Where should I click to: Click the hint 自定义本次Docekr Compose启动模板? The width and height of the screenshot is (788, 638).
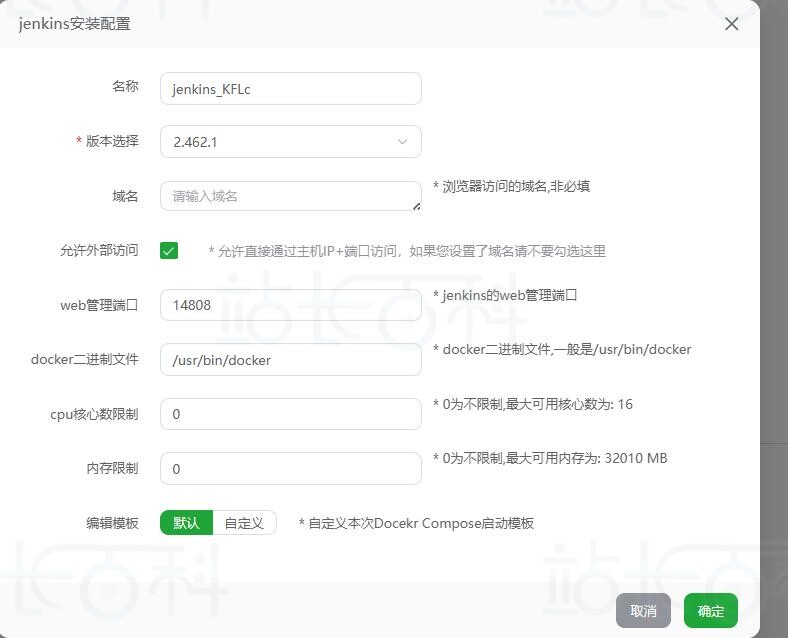[416, 523]
